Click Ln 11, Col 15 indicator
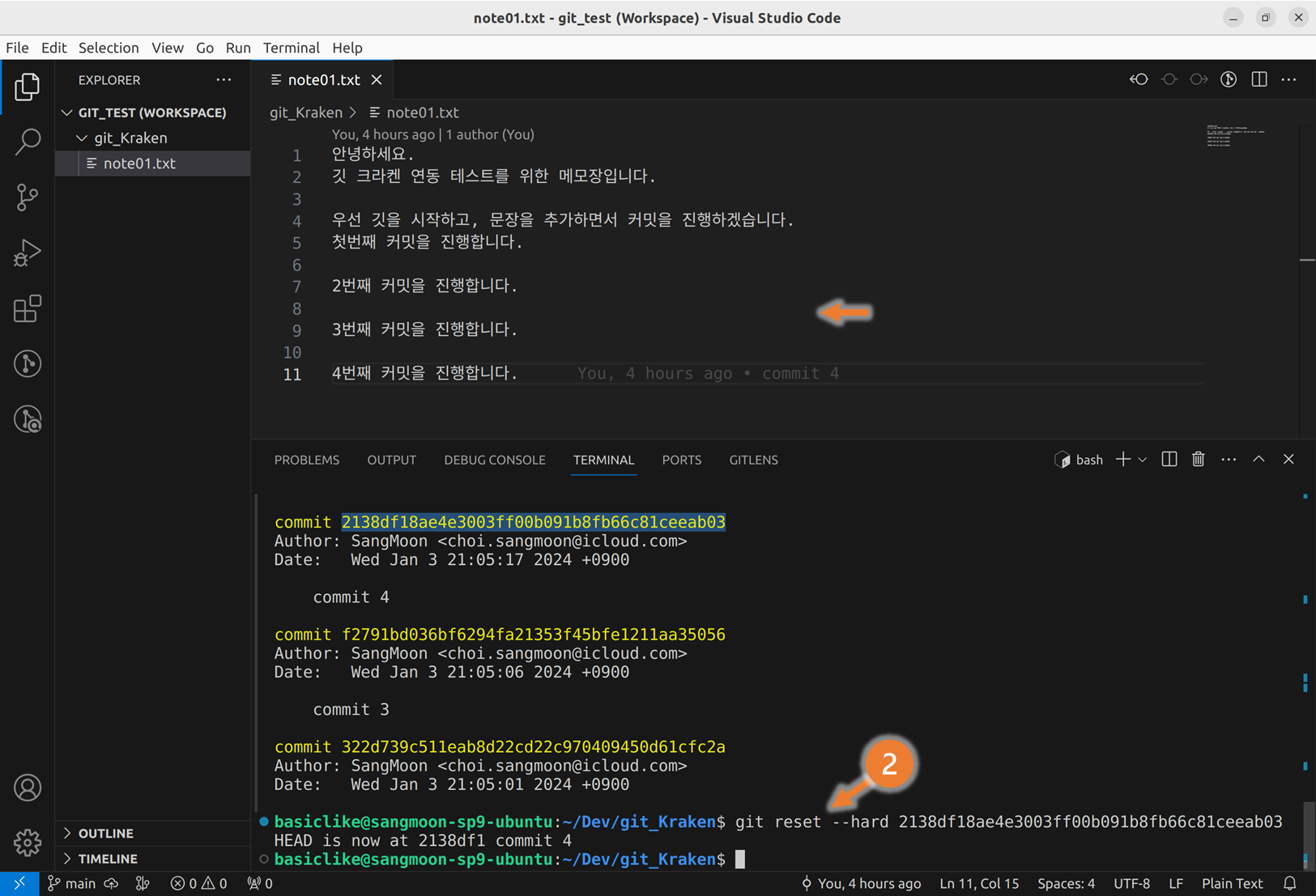The image size is (1316, 896). click(x=979, y=884)
